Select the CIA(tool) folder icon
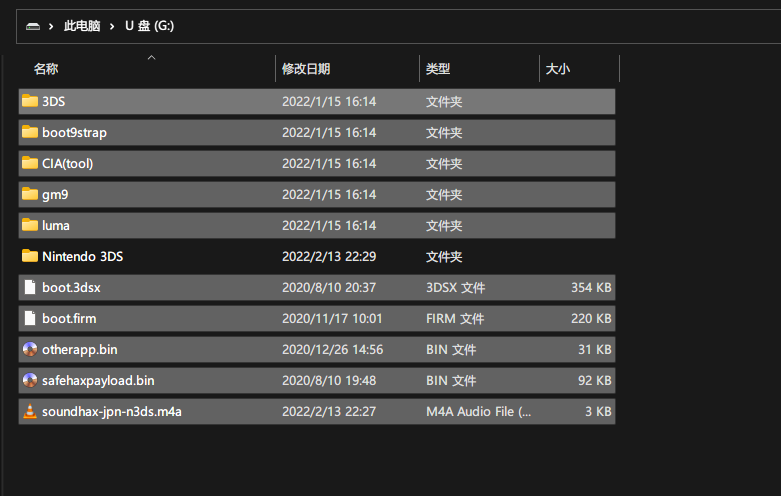781x496 pixels. [x=30, y=163]
